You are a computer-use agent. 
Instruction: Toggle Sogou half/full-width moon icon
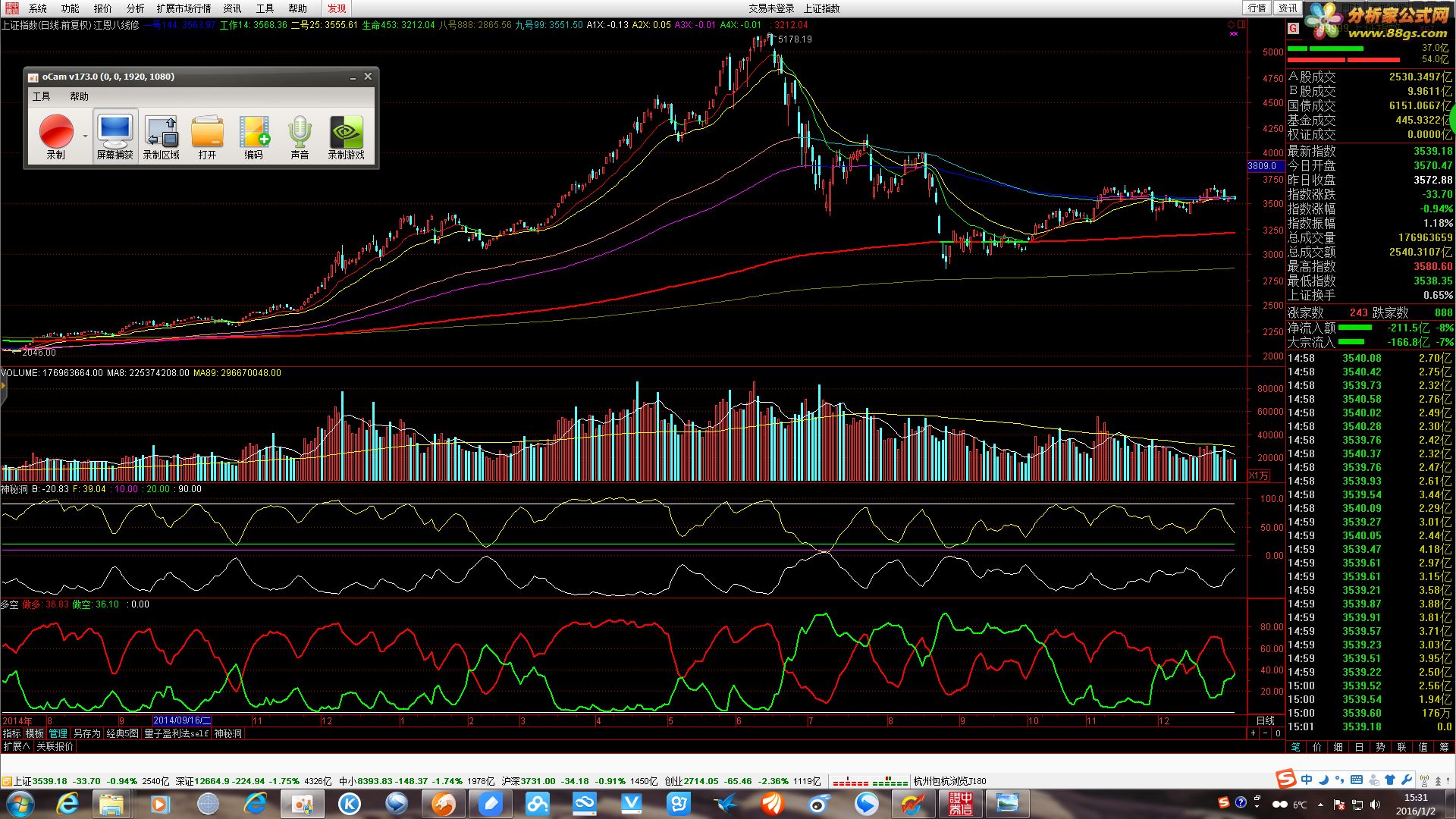[1323, 780]
